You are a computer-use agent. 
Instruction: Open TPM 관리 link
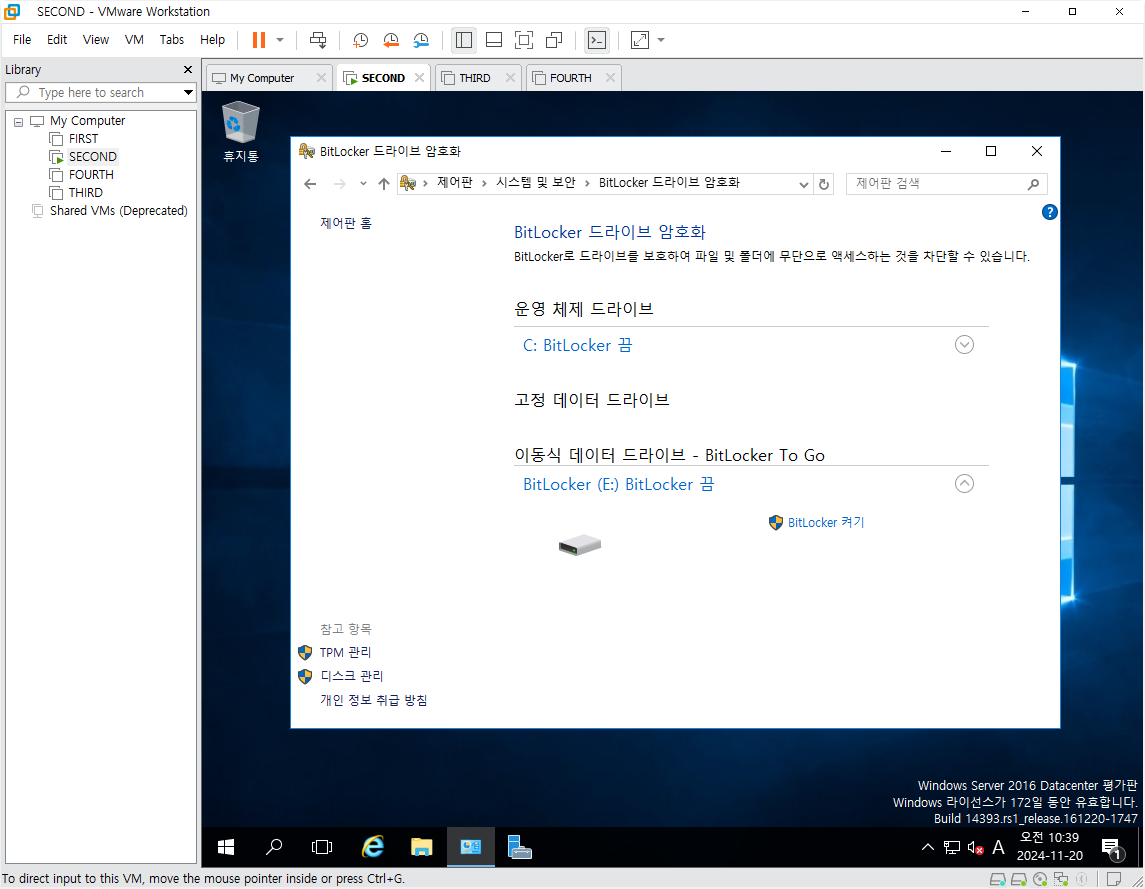(x=345, y=652)
